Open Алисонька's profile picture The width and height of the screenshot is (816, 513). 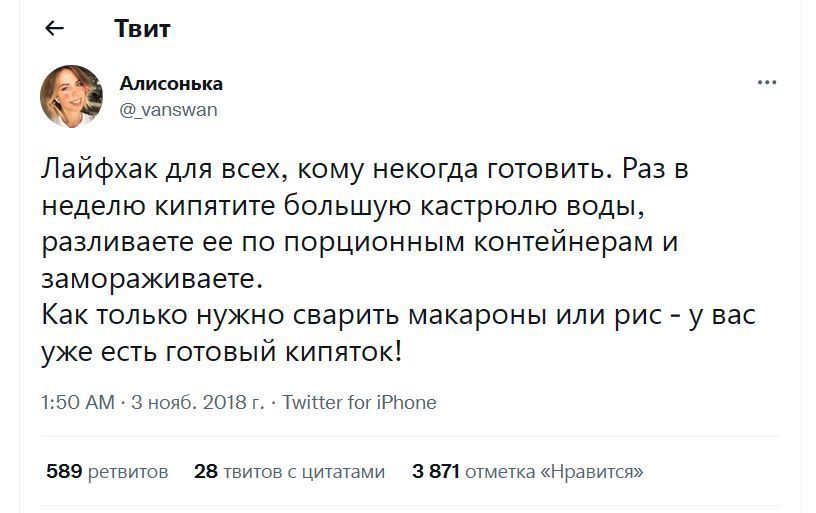(x=71, y=96)
